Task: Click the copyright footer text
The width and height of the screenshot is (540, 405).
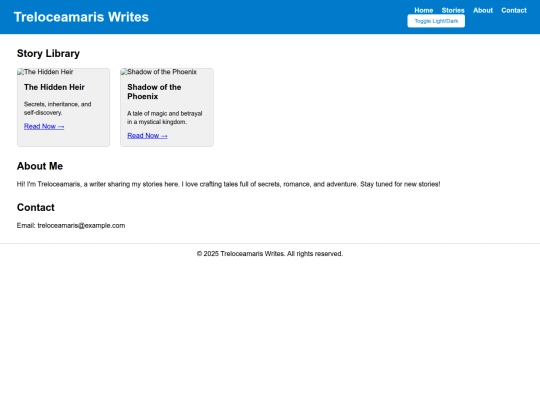Action: (x=270, y=254)
